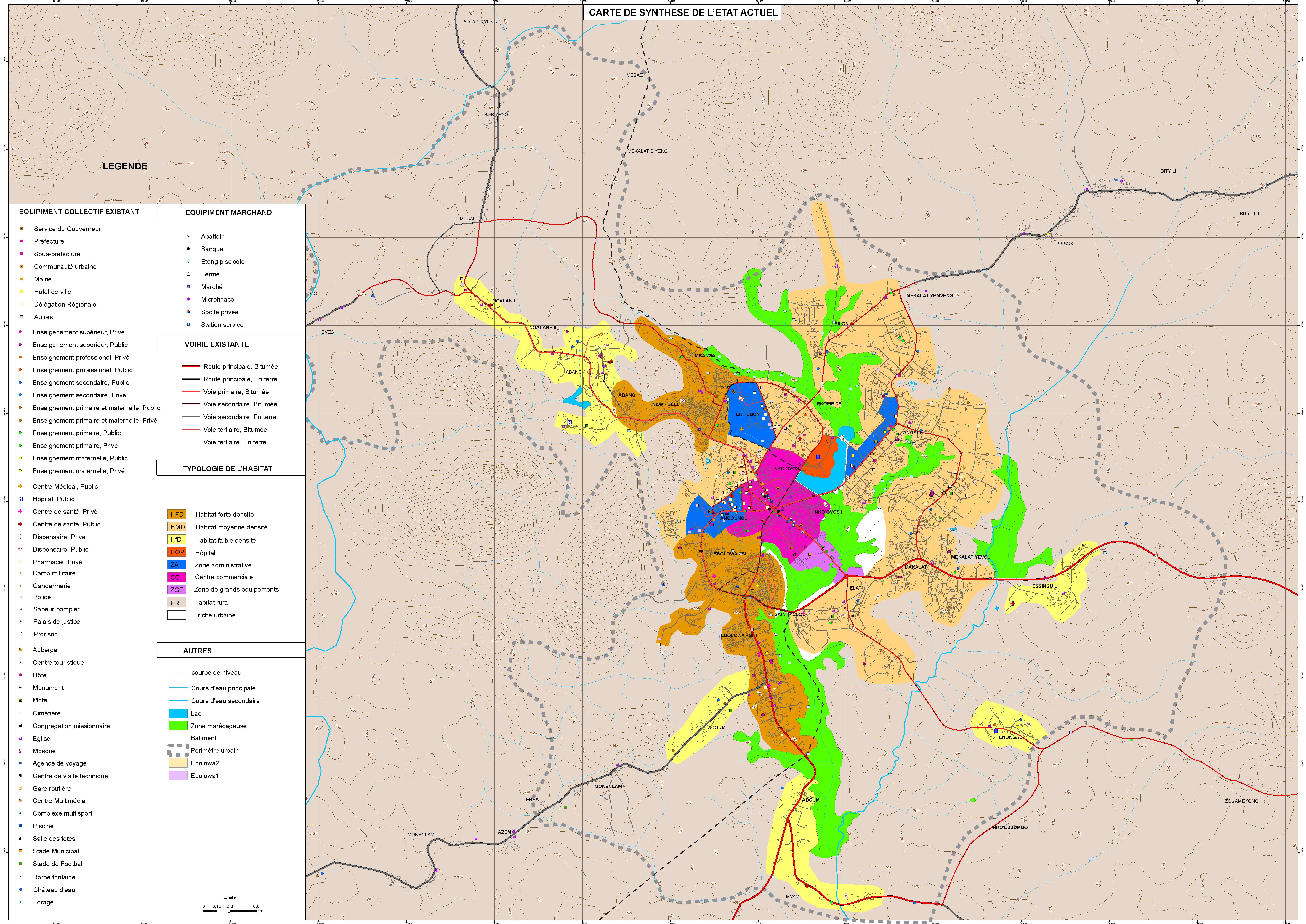
Task: Click the MVAM place label
Action: (x=792, y=897)
